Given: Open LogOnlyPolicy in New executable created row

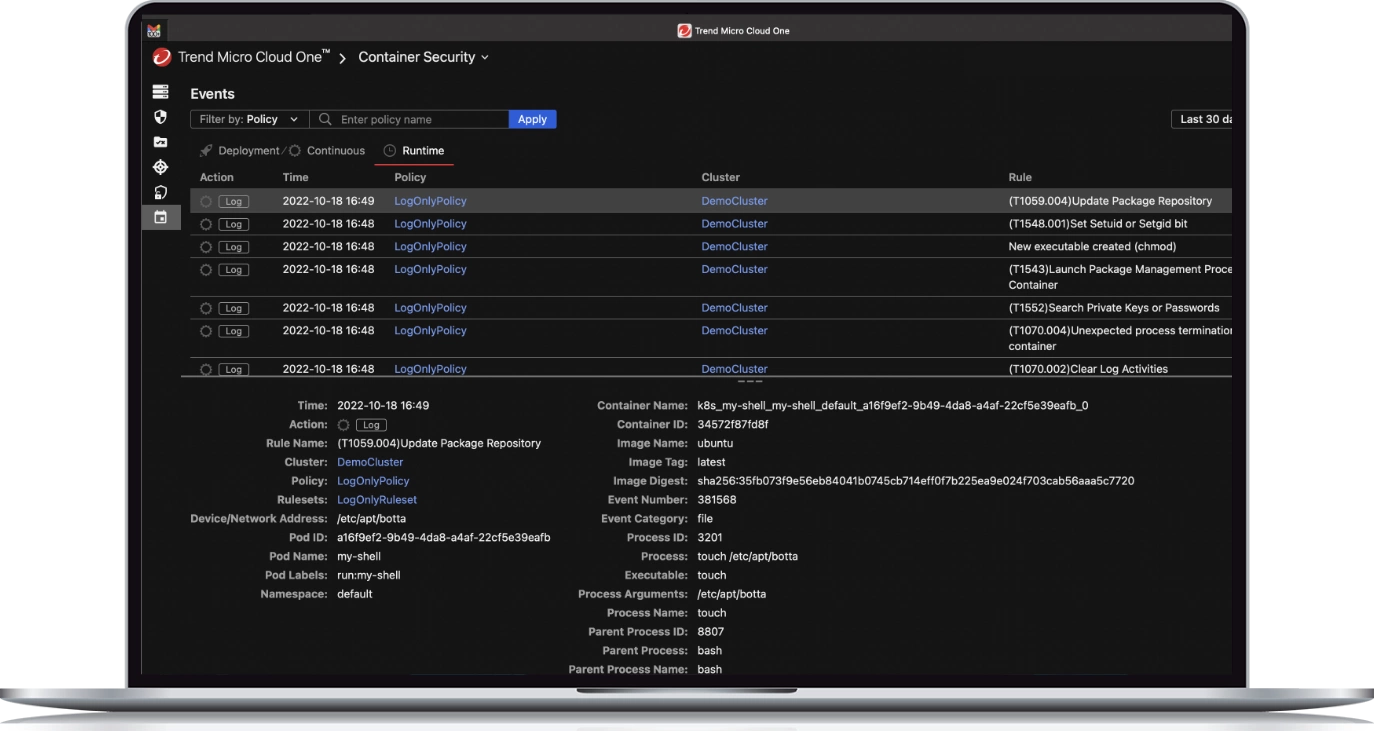Looking at the screenshot, I should (430, 247).
